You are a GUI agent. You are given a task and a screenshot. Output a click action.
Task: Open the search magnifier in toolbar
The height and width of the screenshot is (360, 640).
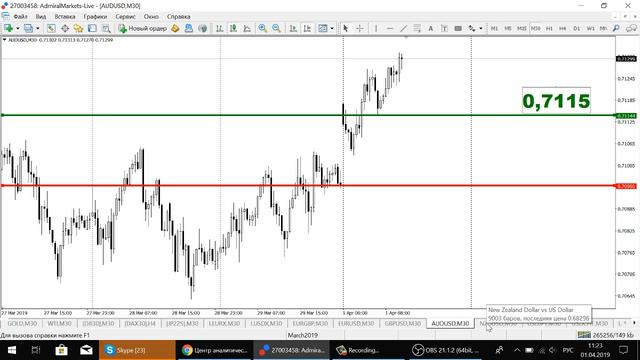[x=616, y=28]
